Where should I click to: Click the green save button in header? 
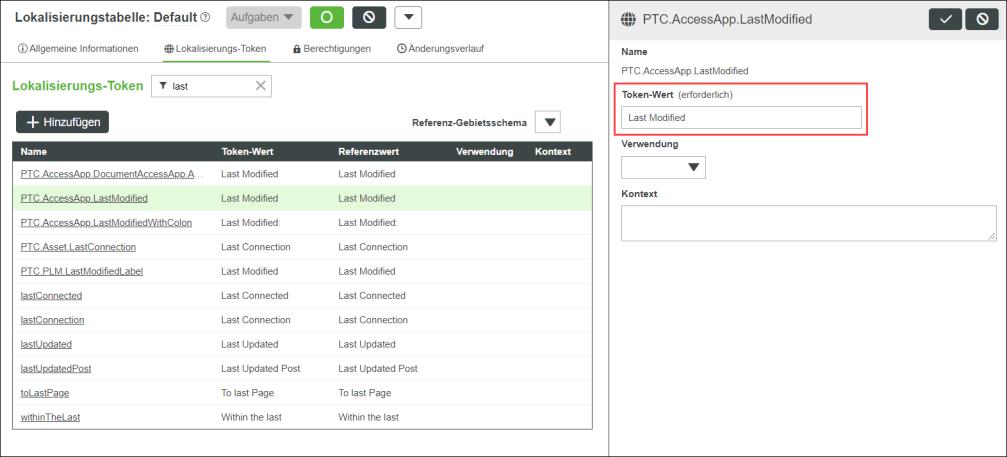click(x=326, y=17)
